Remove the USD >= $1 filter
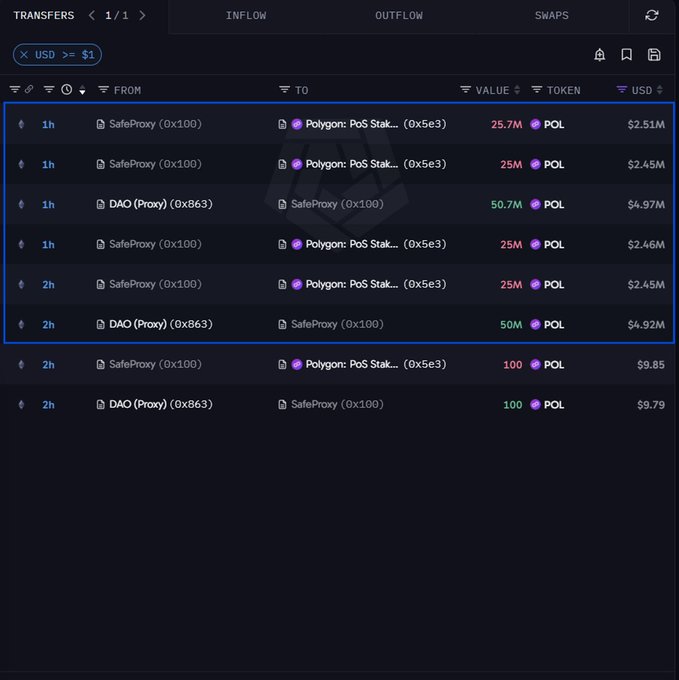Image resolution: width=679 pixels, height=680 pixels. coord(24,55)
